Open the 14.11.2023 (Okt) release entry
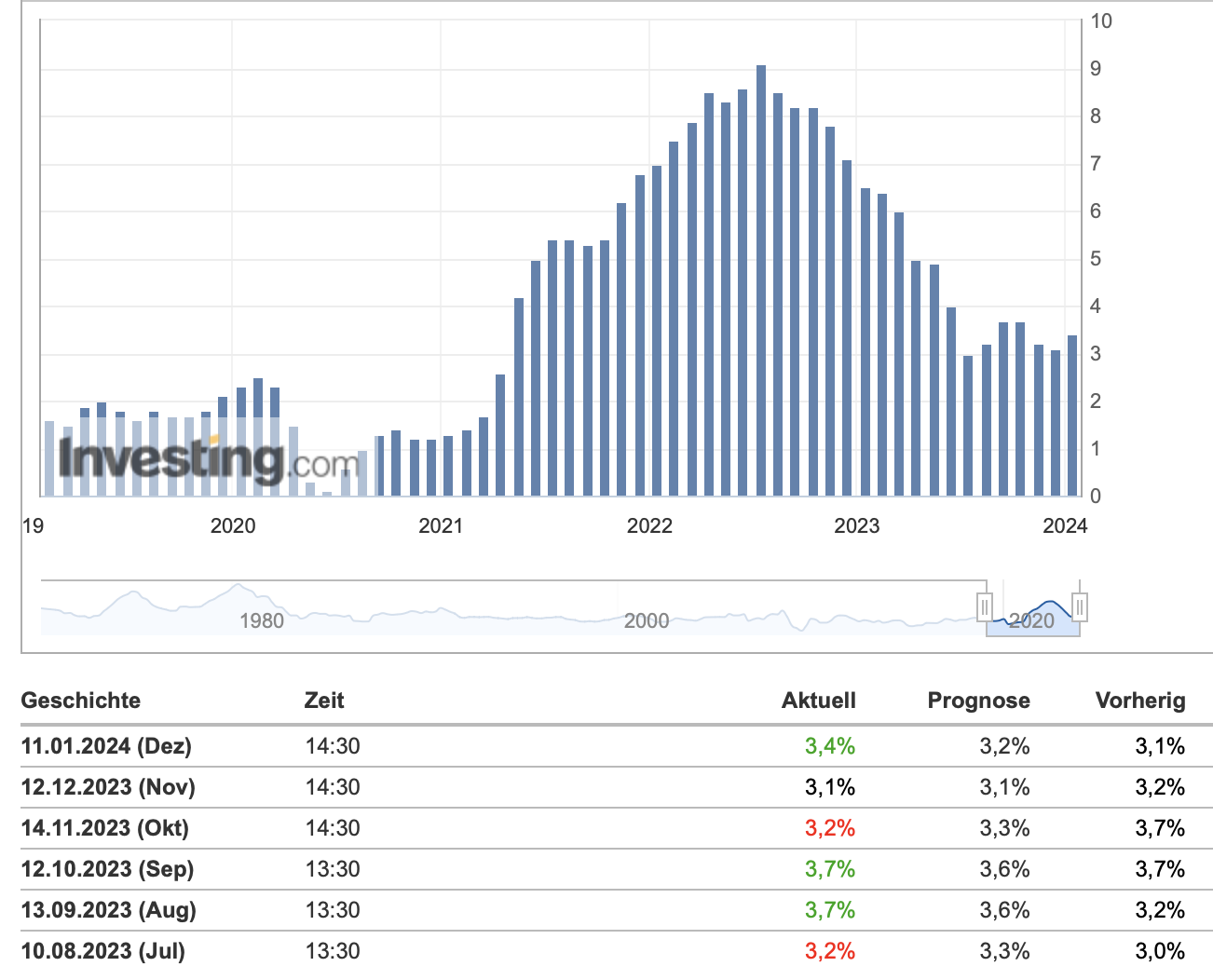Screen dimensions: 1213x980 coord(105,828)
